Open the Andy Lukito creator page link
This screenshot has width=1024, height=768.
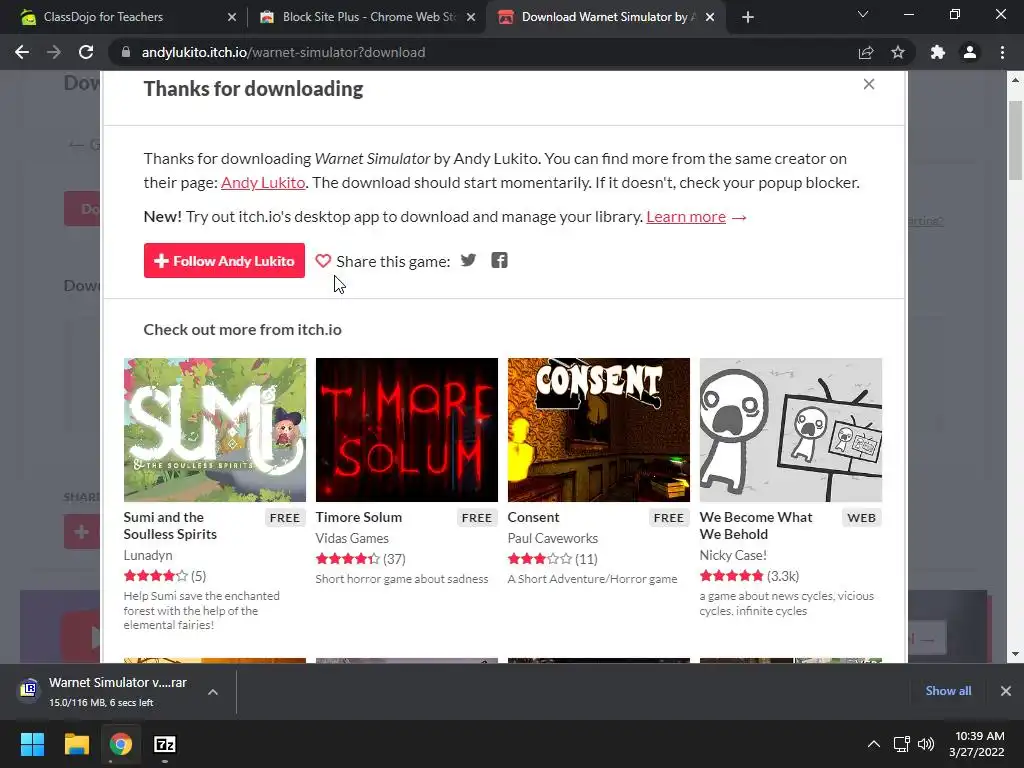pos(263,183)
